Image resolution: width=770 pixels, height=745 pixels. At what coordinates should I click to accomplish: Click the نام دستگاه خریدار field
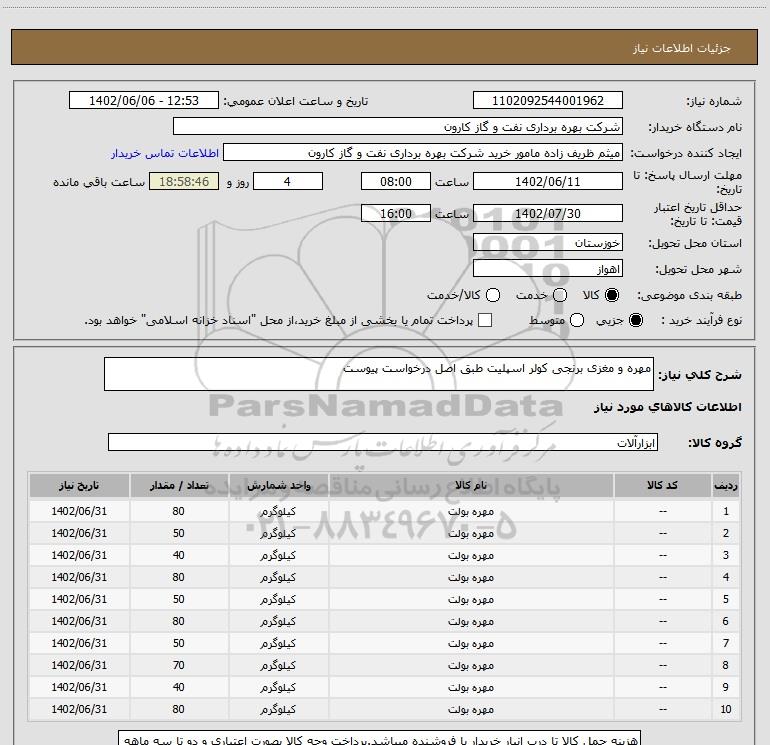click(x=398, y=126)
